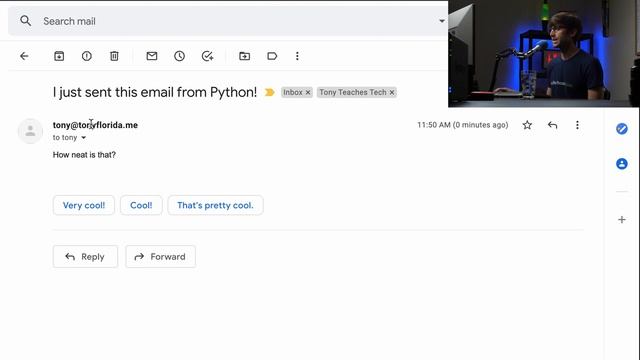The image size is (640, 360).
Task: Get add-ons with the plus icon
Action: pos(622,220)
